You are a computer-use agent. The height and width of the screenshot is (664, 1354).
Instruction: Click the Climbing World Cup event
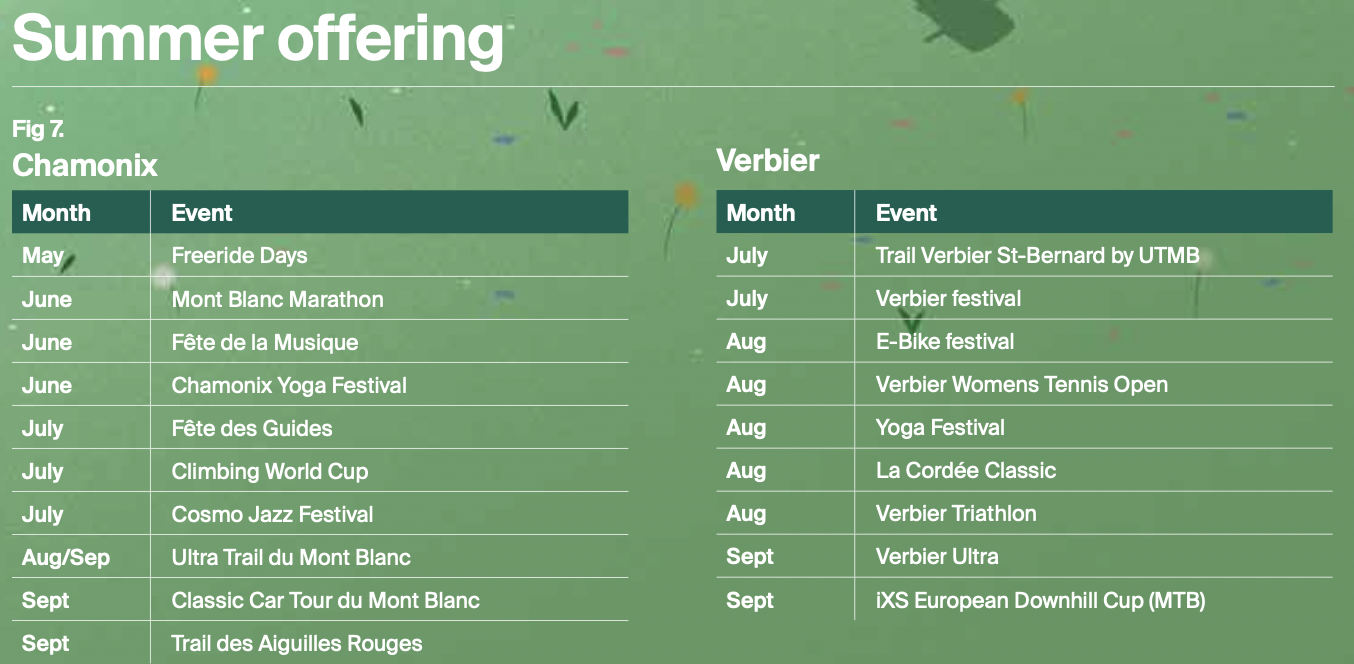point(270,471)
